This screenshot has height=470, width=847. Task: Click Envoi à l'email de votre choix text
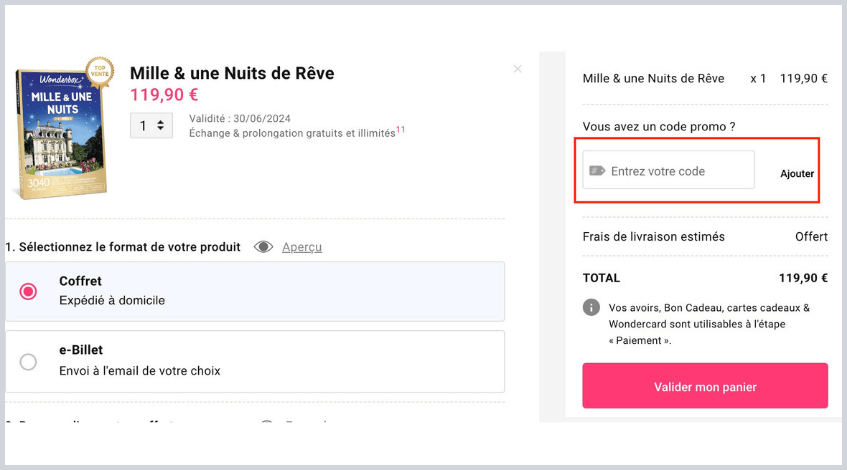(140, 371)
